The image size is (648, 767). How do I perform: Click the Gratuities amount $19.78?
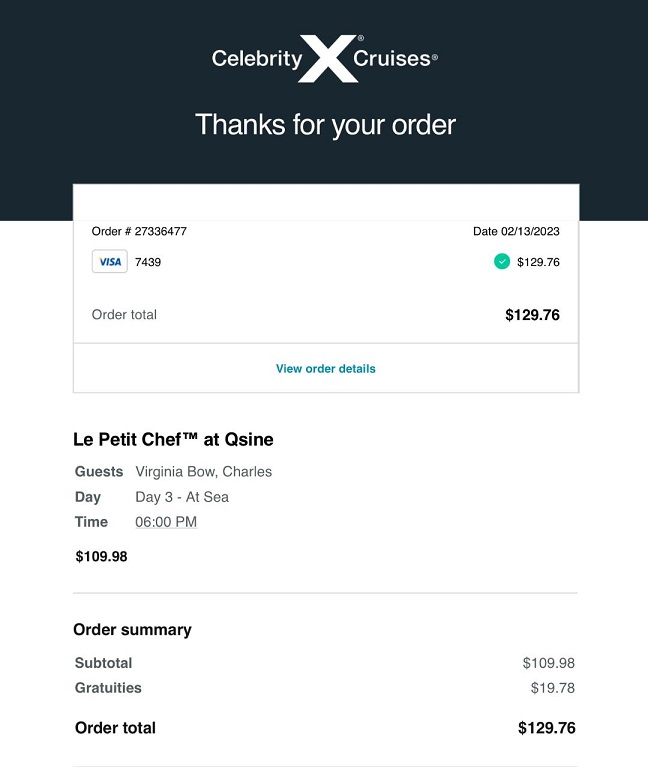pyautogui.click(x=553, y=688)
